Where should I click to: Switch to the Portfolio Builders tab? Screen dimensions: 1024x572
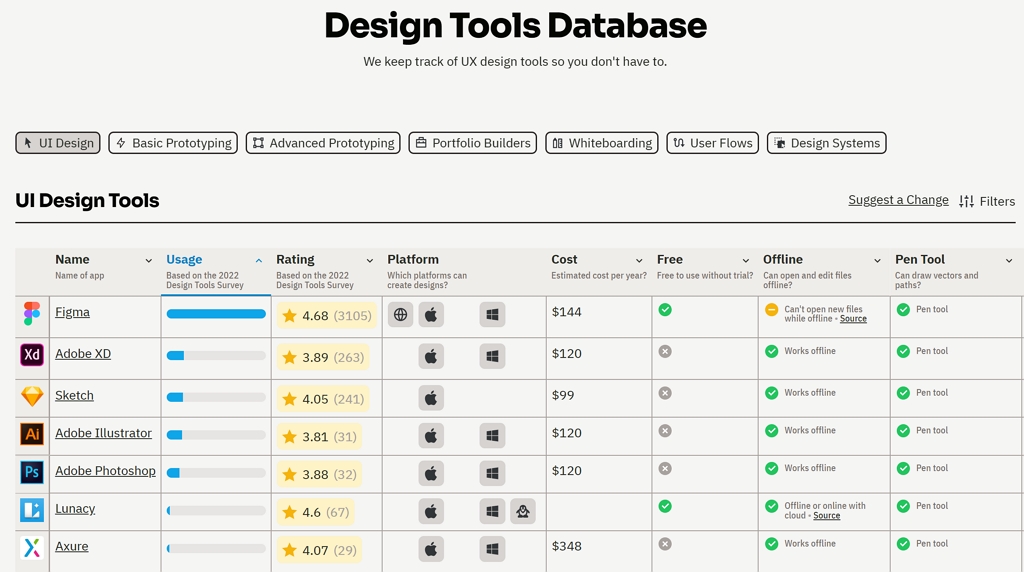coord(473,143)
